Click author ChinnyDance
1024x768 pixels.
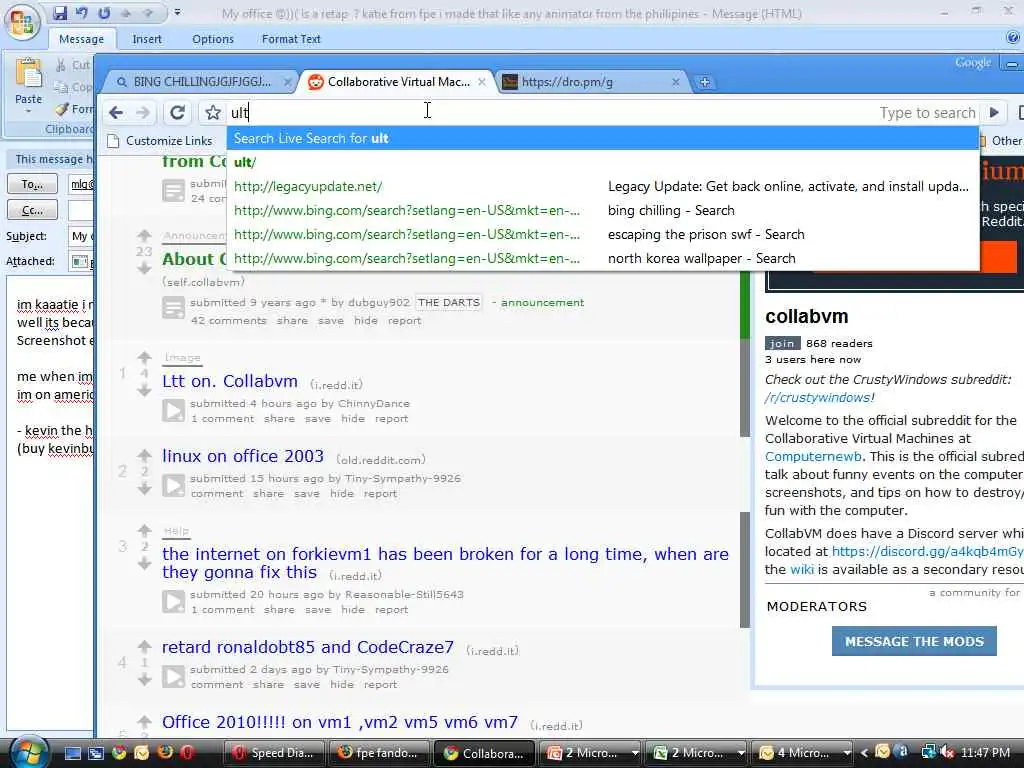click(x=374, y=404)
